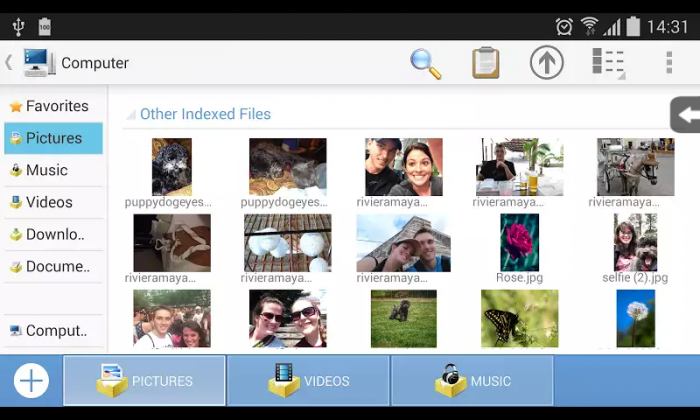The width and height of the screenshot is (700, 420).
Task: Tap the magnifying glass search icon
Action: click(426, 63)
